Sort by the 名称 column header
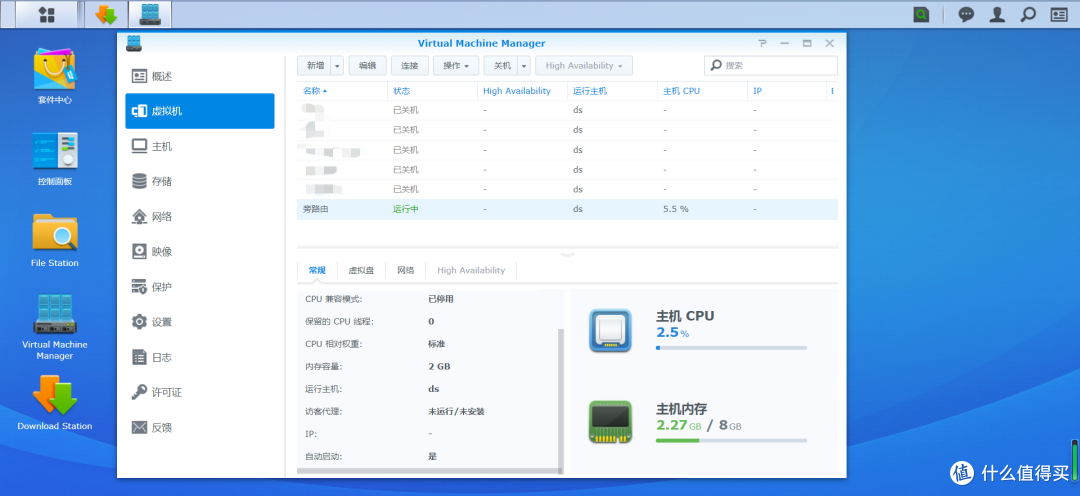Image resolution: width=1080 pixels, height=496 pixels. coord(342,91)
